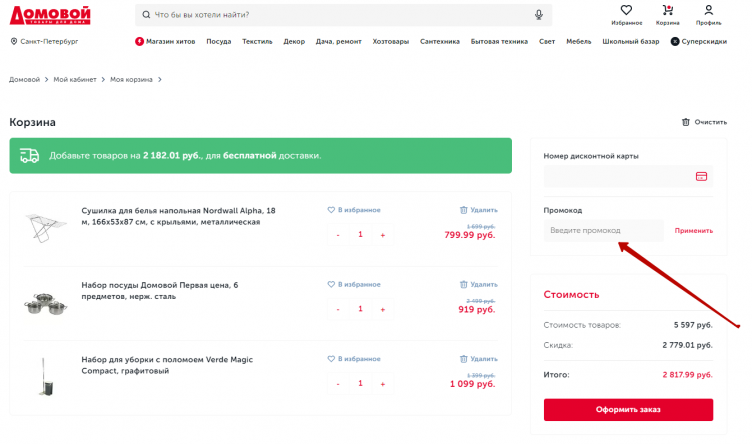Click the search magnifier icon
Image resolution: width=752 pixels, height=444 pixels.
tap(146, 15)
